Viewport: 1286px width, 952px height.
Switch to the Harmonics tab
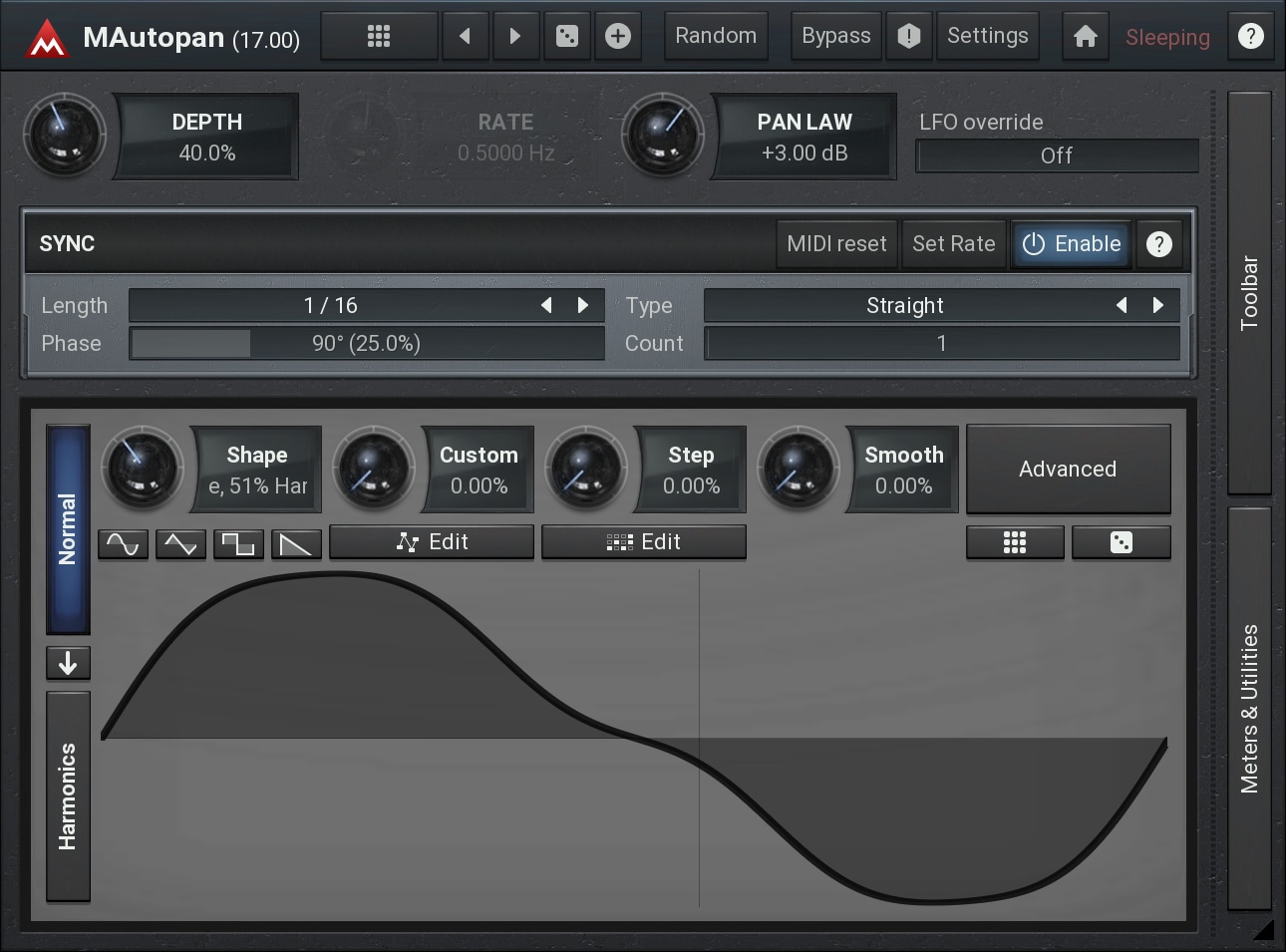pos(68,796)
